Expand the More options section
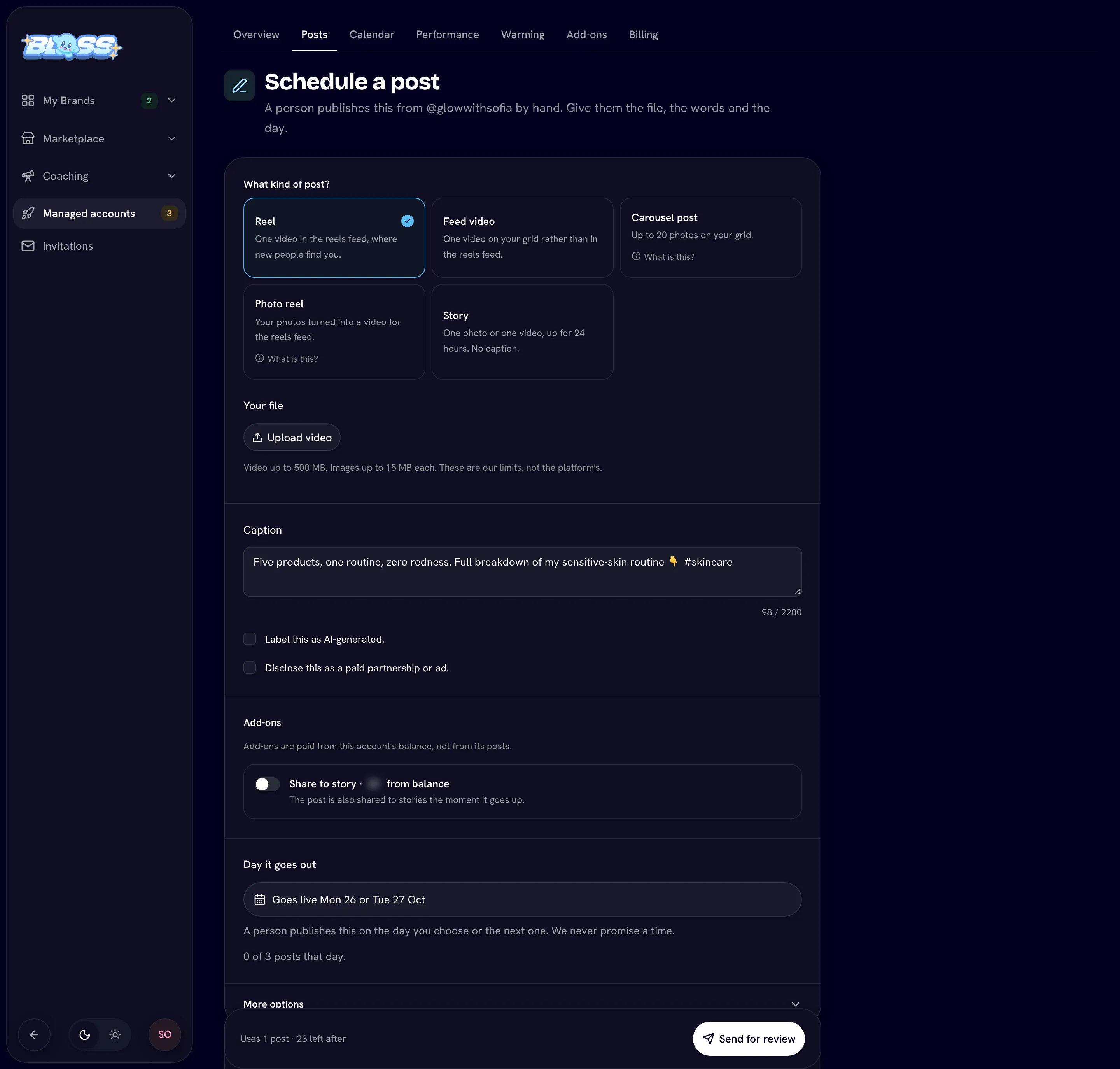This screenshot has height=1069, width=1120. (522, 1004)
